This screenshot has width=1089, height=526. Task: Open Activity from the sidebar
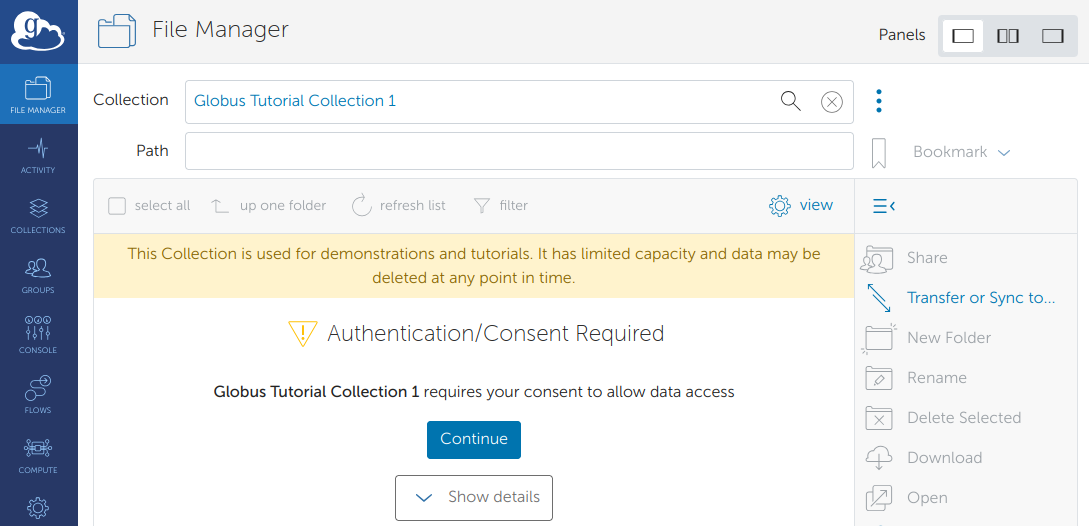coord(38,155)
